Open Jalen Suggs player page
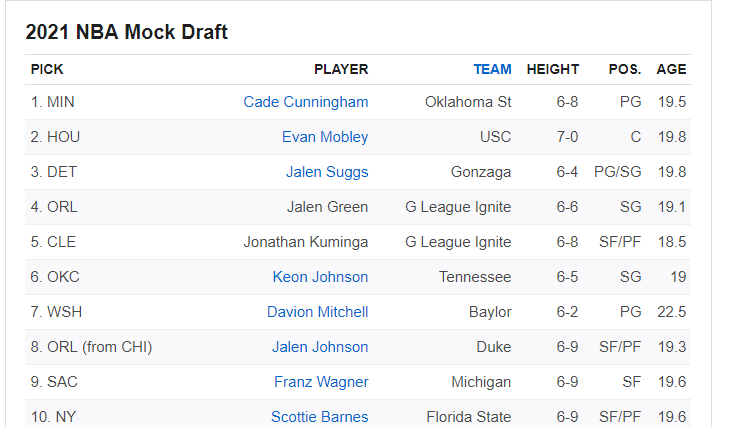This screenshot has height=427, width=735. click(326, 172)
